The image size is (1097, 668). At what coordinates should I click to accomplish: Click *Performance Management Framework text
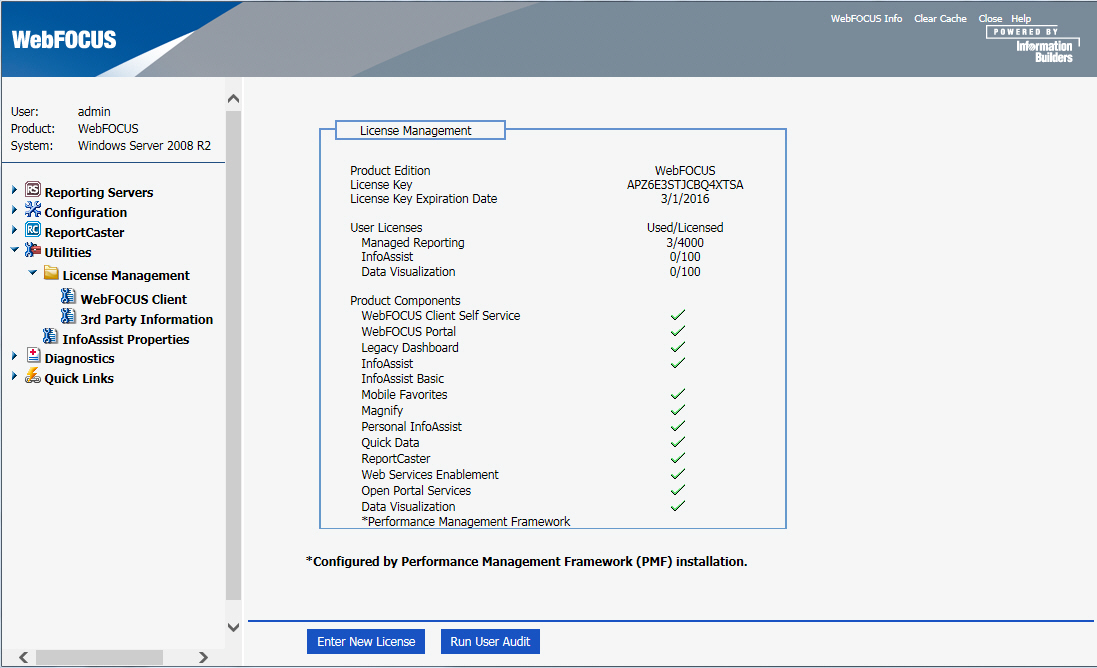coord(466,521)
